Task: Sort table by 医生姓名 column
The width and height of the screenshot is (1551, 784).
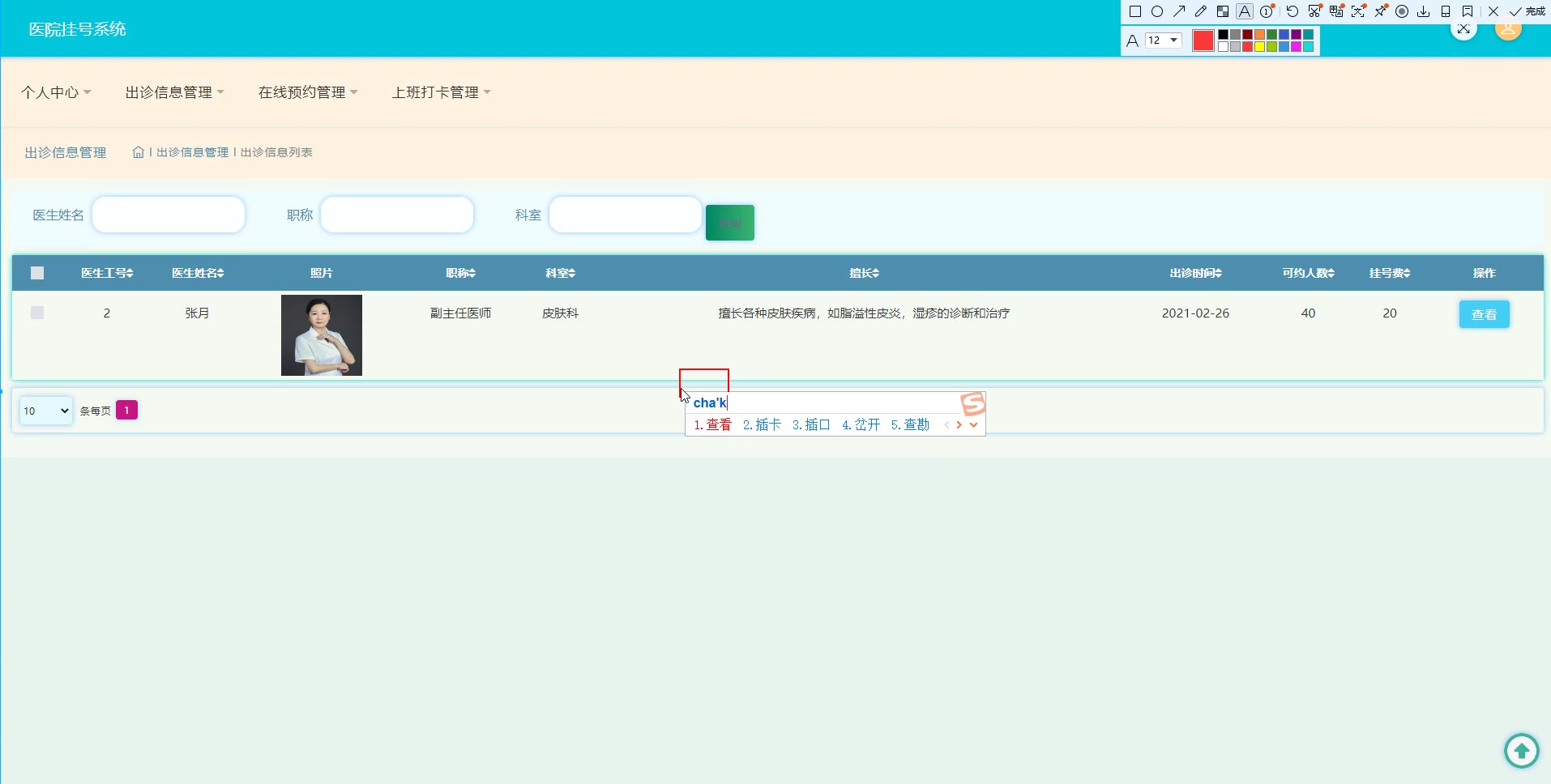Action: click(x=198, y=273)
